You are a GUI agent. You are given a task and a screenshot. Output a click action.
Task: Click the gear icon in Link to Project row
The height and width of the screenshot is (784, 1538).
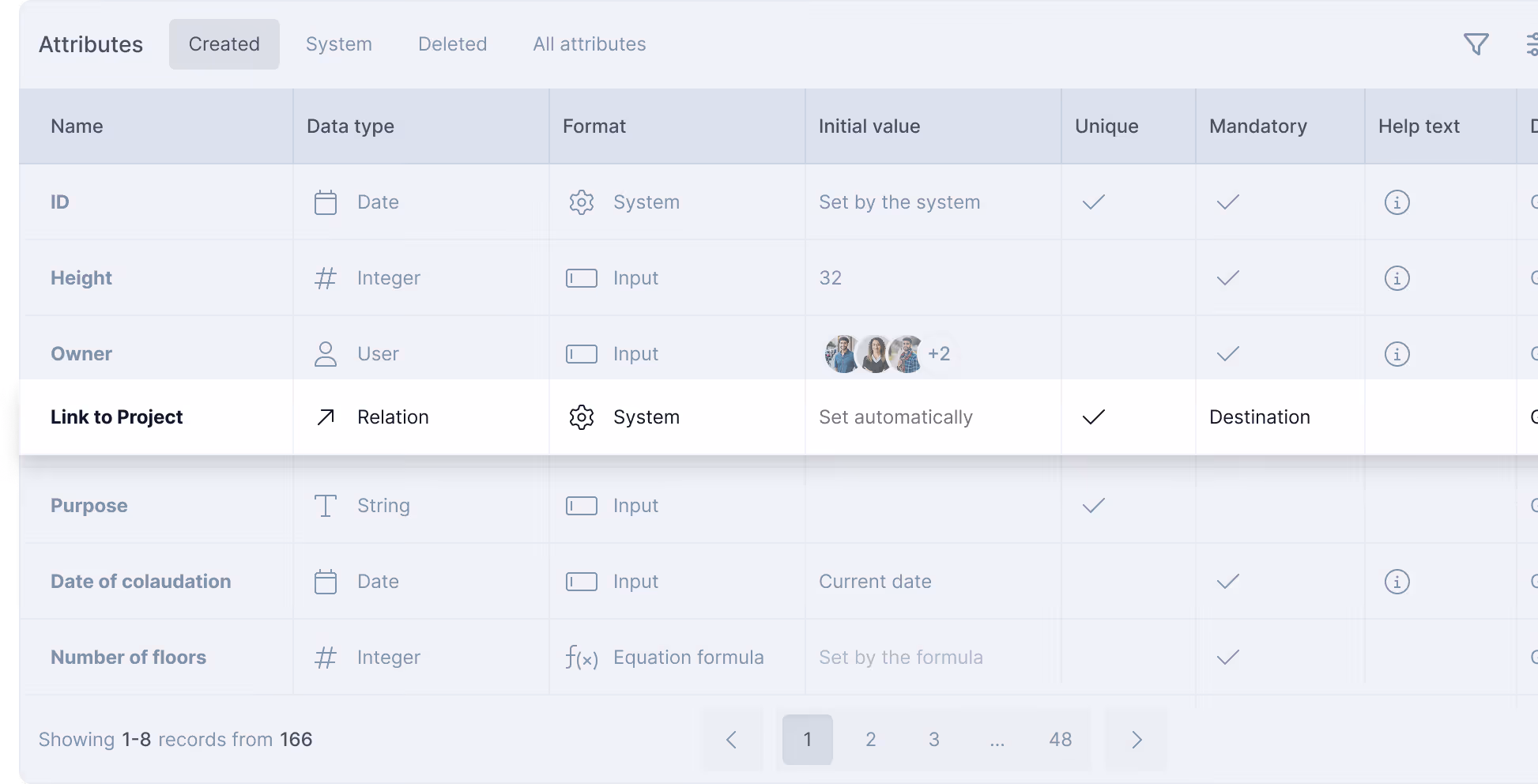[582, 417]
